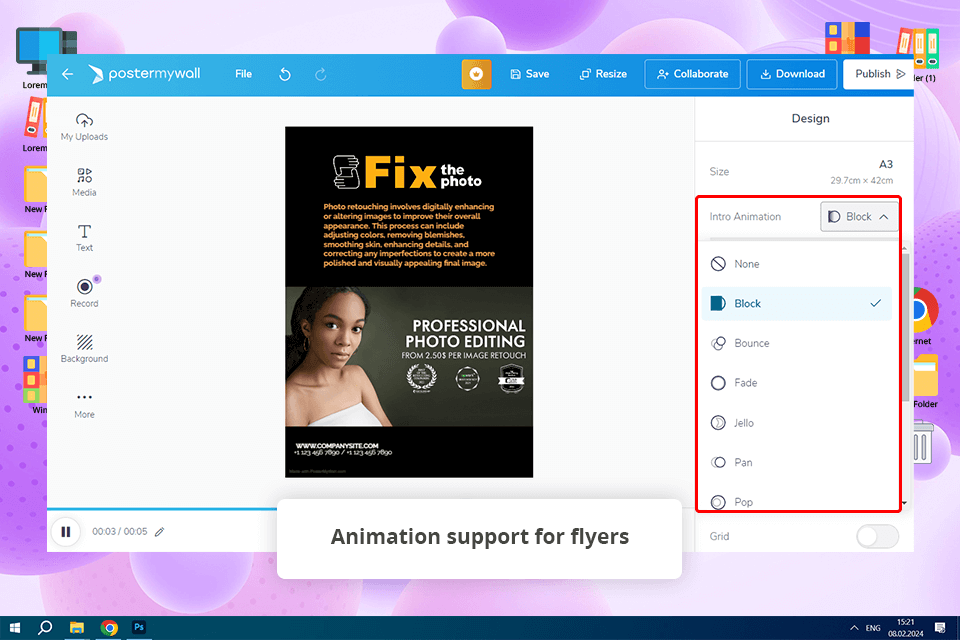Open the More tools menu
960x640 pixels.
tap(84, 405)
